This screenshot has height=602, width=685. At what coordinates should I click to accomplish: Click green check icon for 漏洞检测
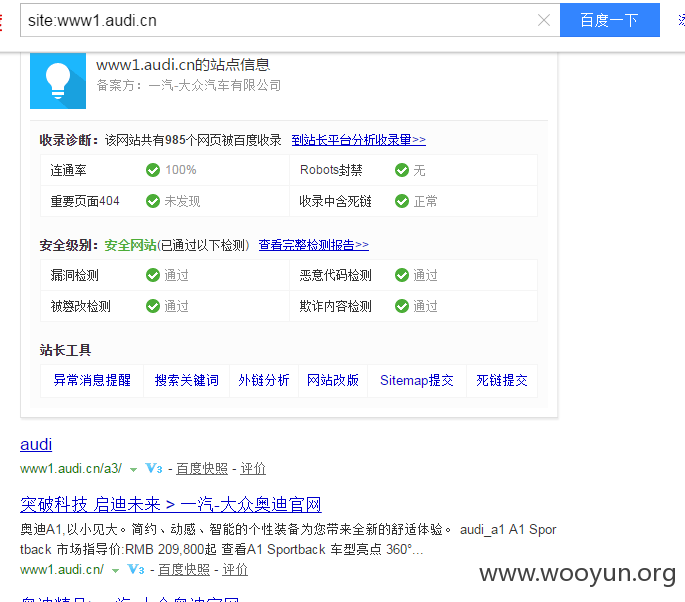pos(153,275)
